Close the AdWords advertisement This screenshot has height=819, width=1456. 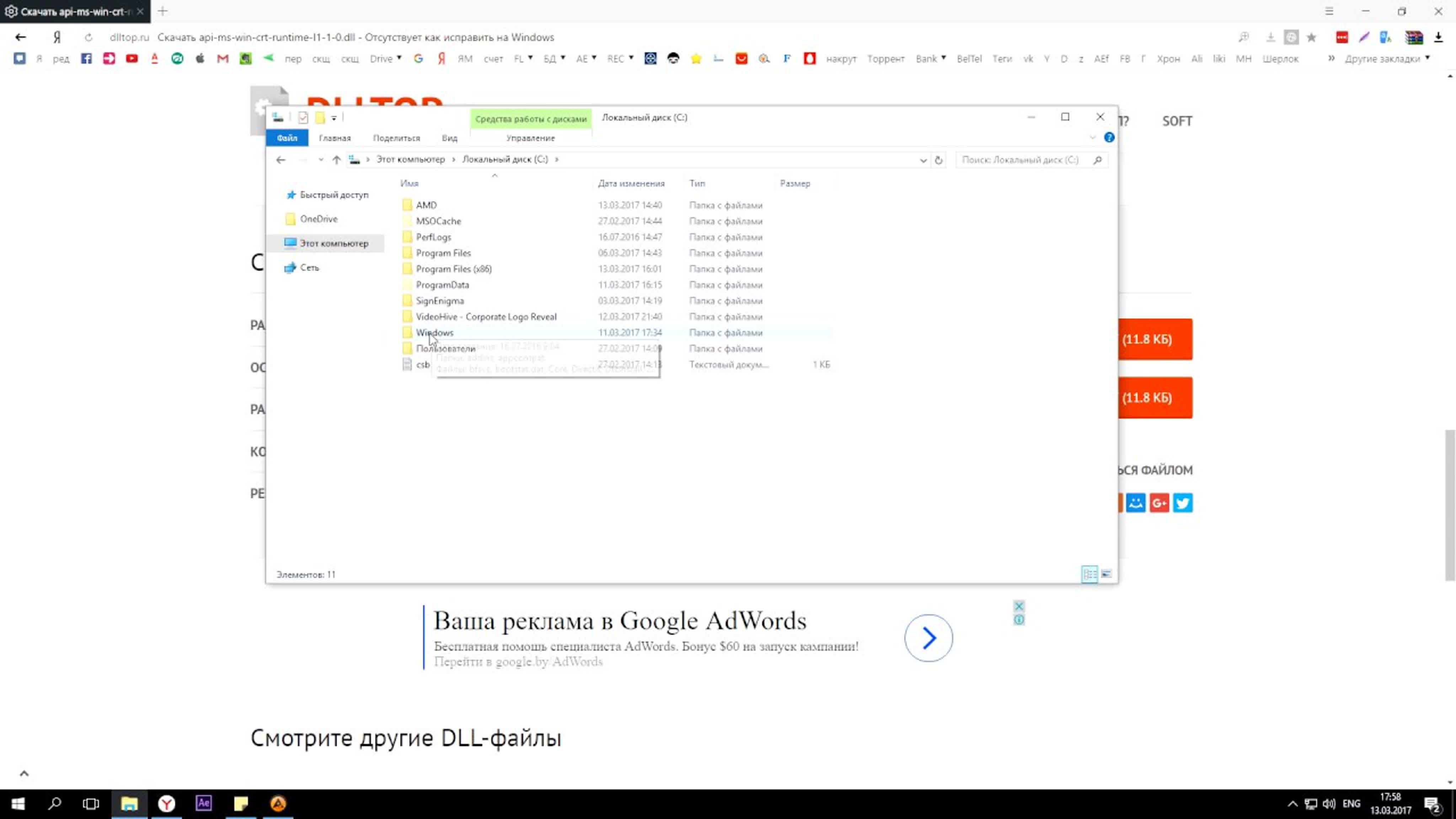tap(1018, 606)
